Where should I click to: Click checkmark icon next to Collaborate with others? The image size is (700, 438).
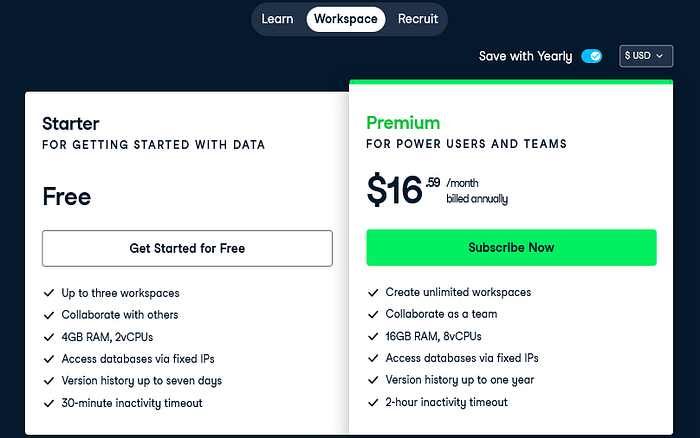(x=49, y=315)
